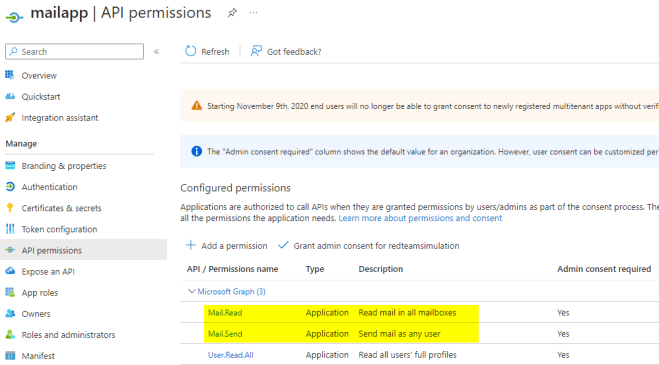The image size is (659, 365).
Task: Click the checkmark icon for admin consent
Action: (283, 245)
